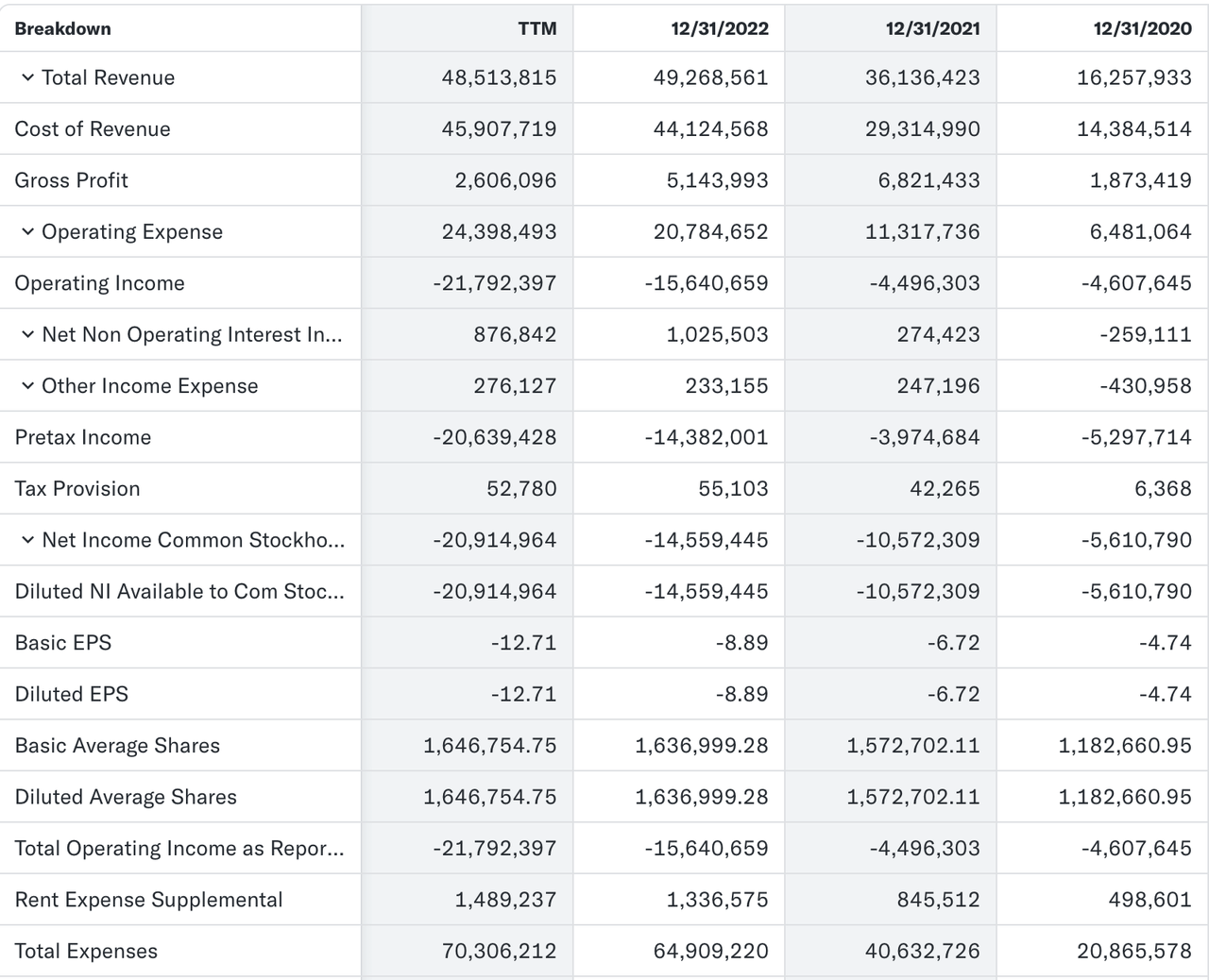1209x980 pixels.
Task: Select Gross Profit value 1,873,419
Action: pyautogui.click(x=1141, y=180)
